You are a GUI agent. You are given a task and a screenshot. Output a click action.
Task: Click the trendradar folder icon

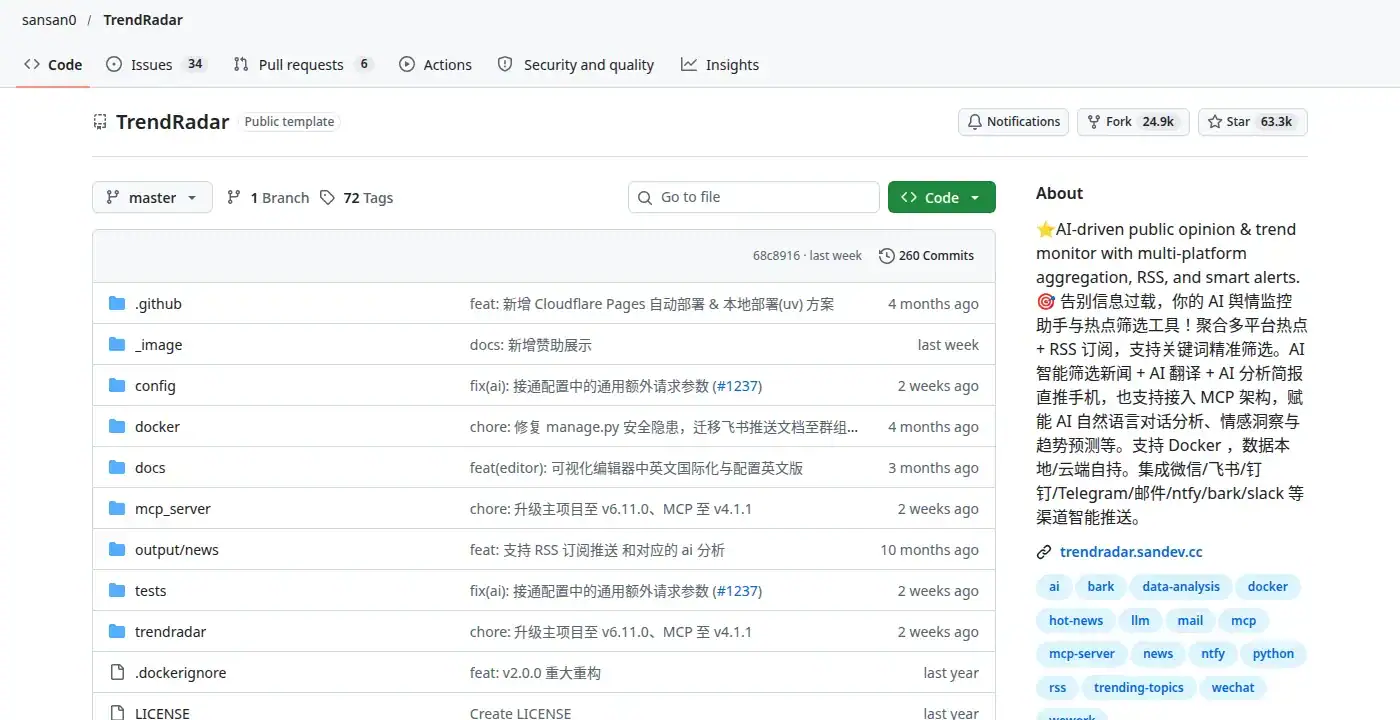coord(117,632)
